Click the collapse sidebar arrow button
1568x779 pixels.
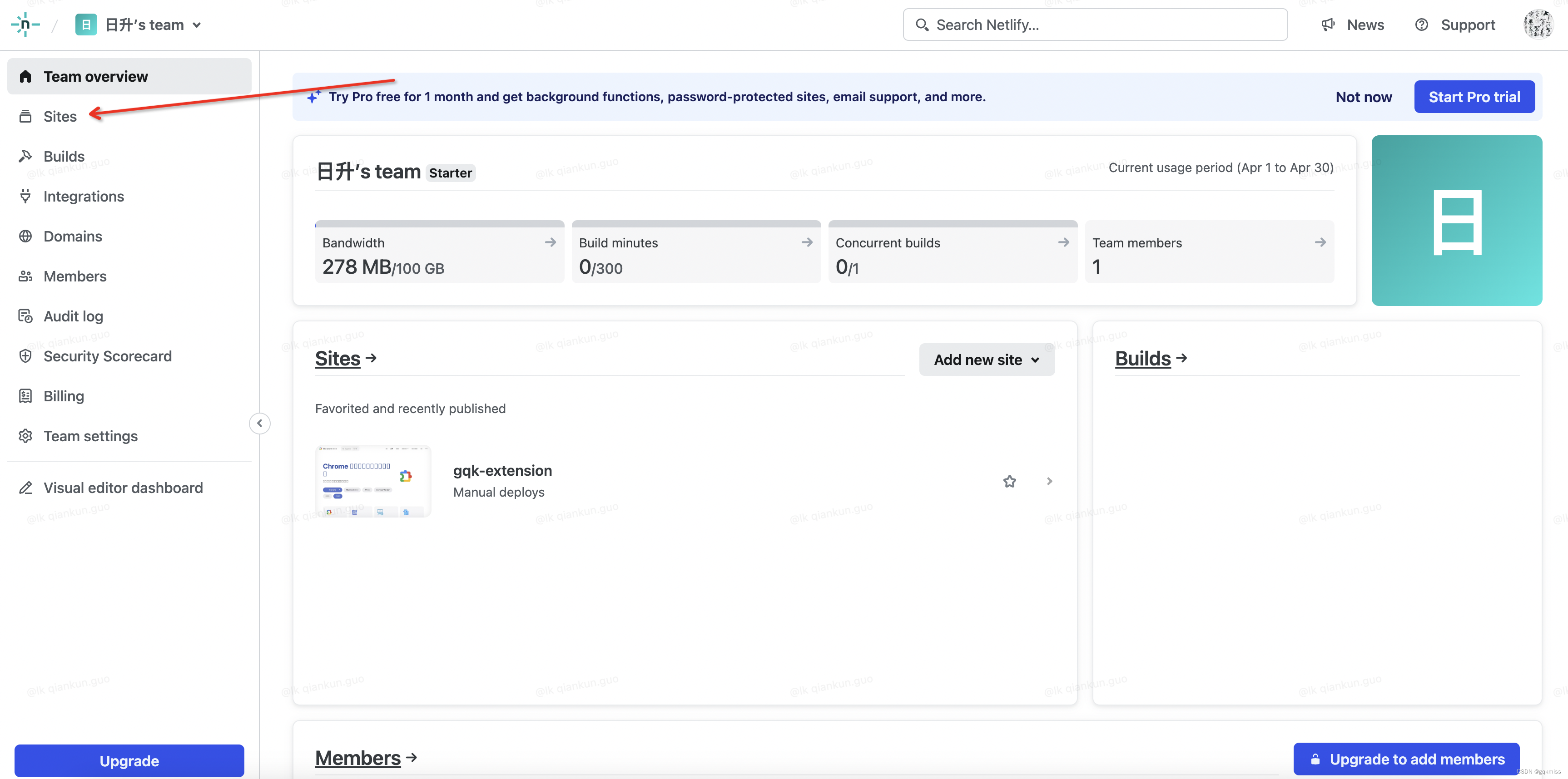click(x=259, y=423)
